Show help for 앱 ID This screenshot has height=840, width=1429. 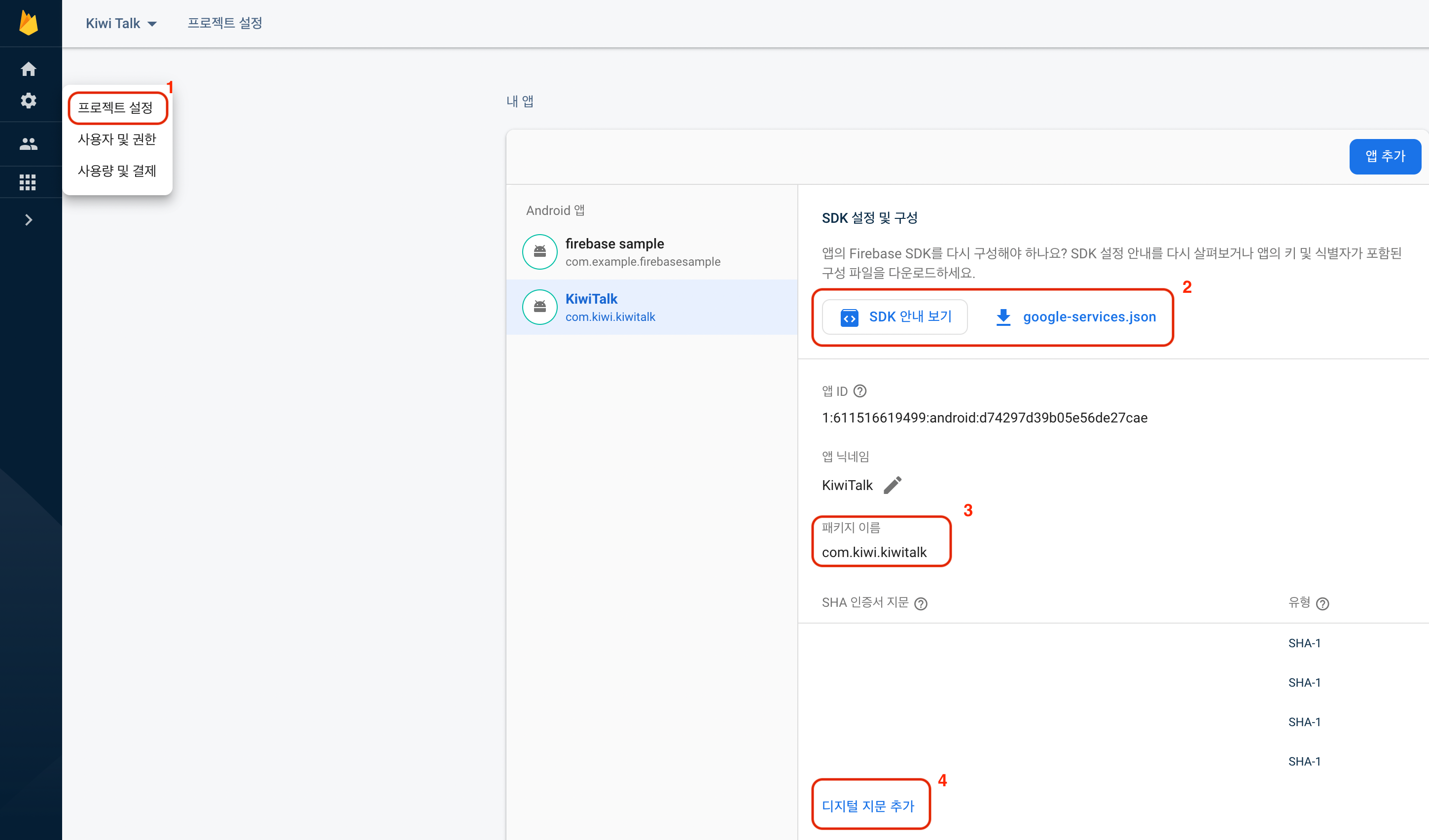coord(859,391)
